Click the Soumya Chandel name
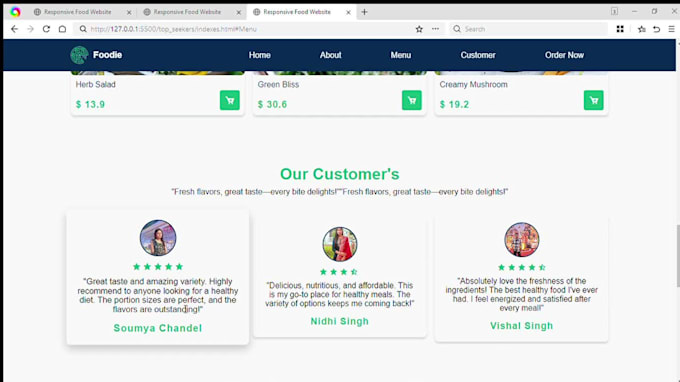 (x=158, y=328)
